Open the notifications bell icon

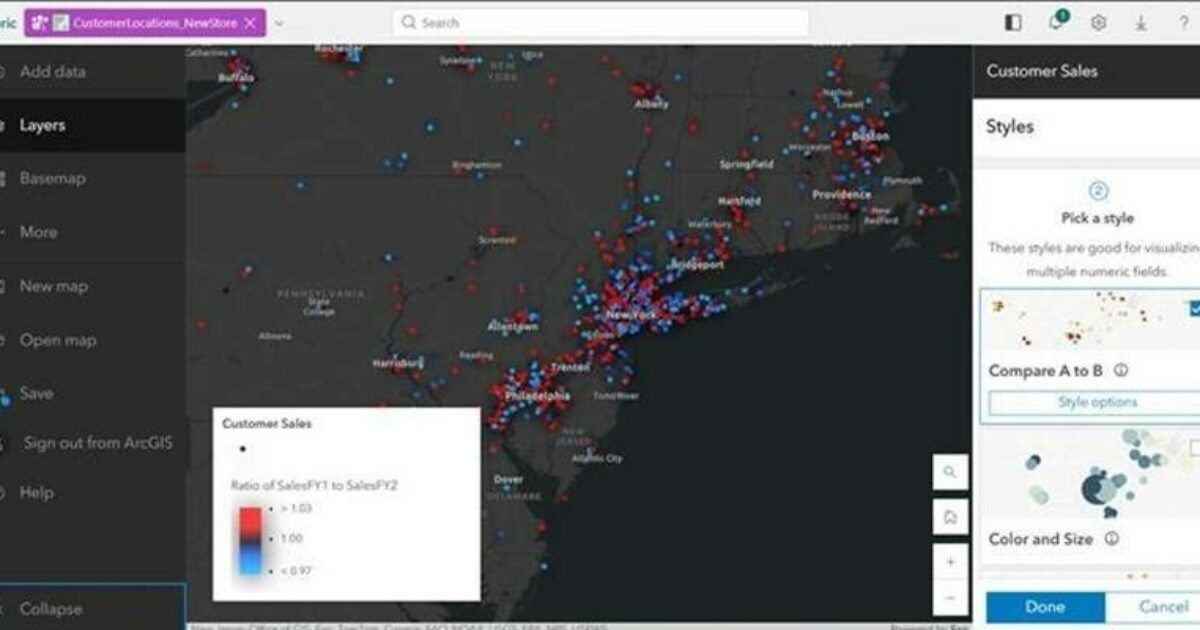click(x=1056, y=23)
